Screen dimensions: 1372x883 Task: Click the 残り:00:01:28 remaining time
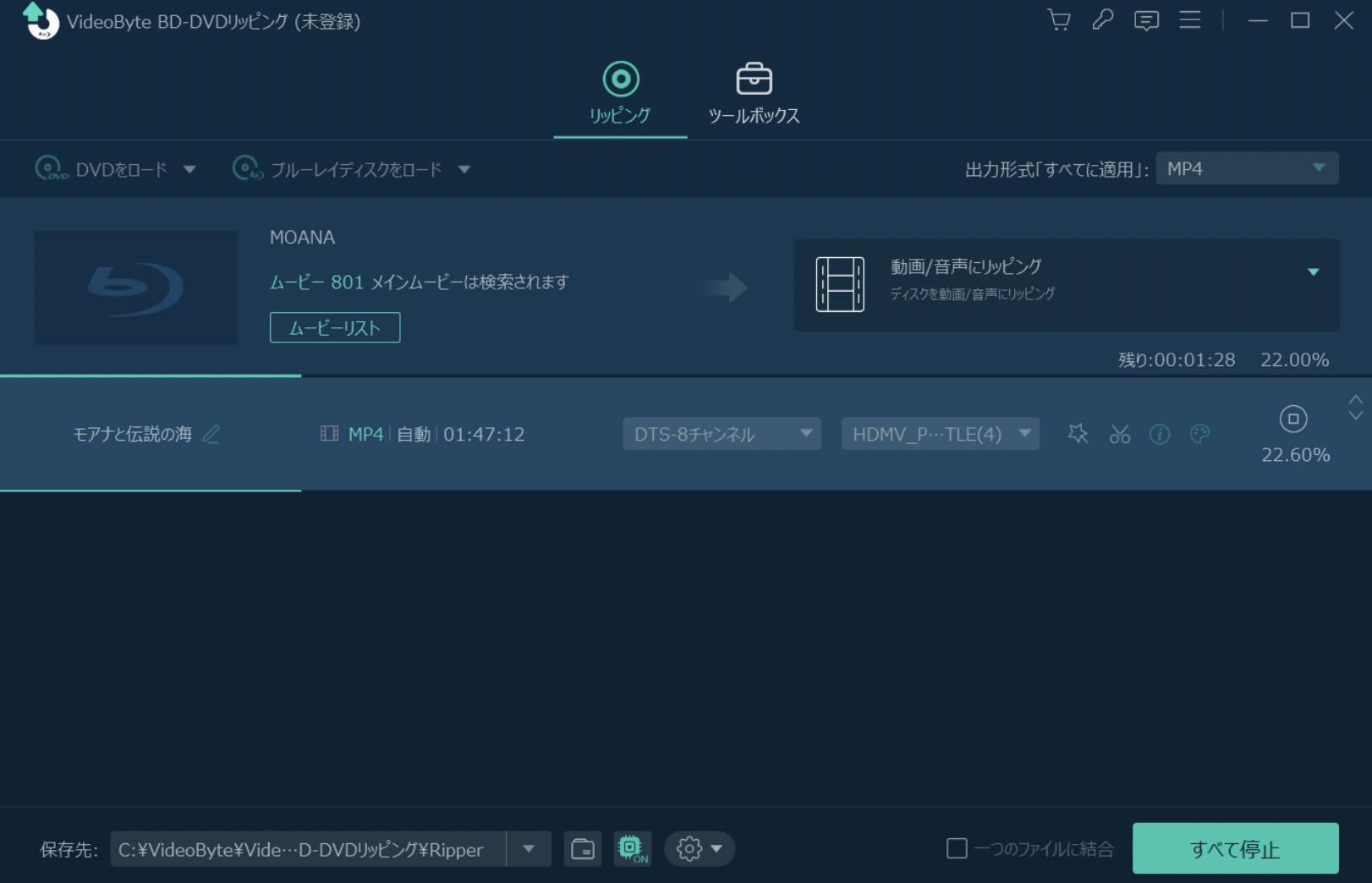(1177, 359)
